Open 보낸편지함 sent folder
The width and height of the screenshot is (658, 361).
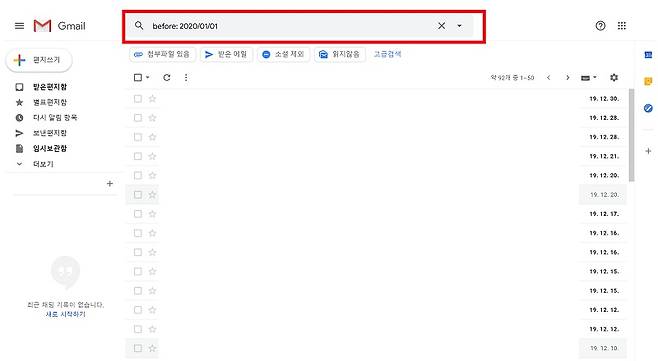pyautogui.click(x=50, y=133)
